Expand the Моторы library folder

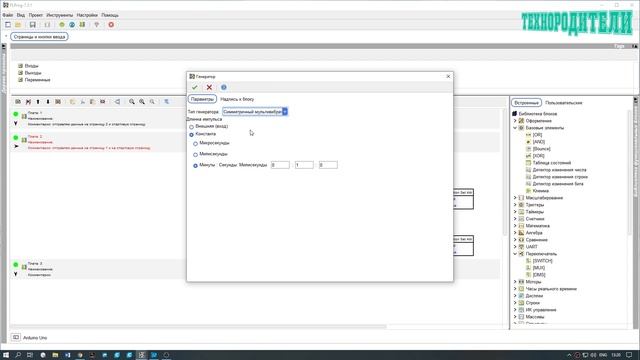pos(515,282)
